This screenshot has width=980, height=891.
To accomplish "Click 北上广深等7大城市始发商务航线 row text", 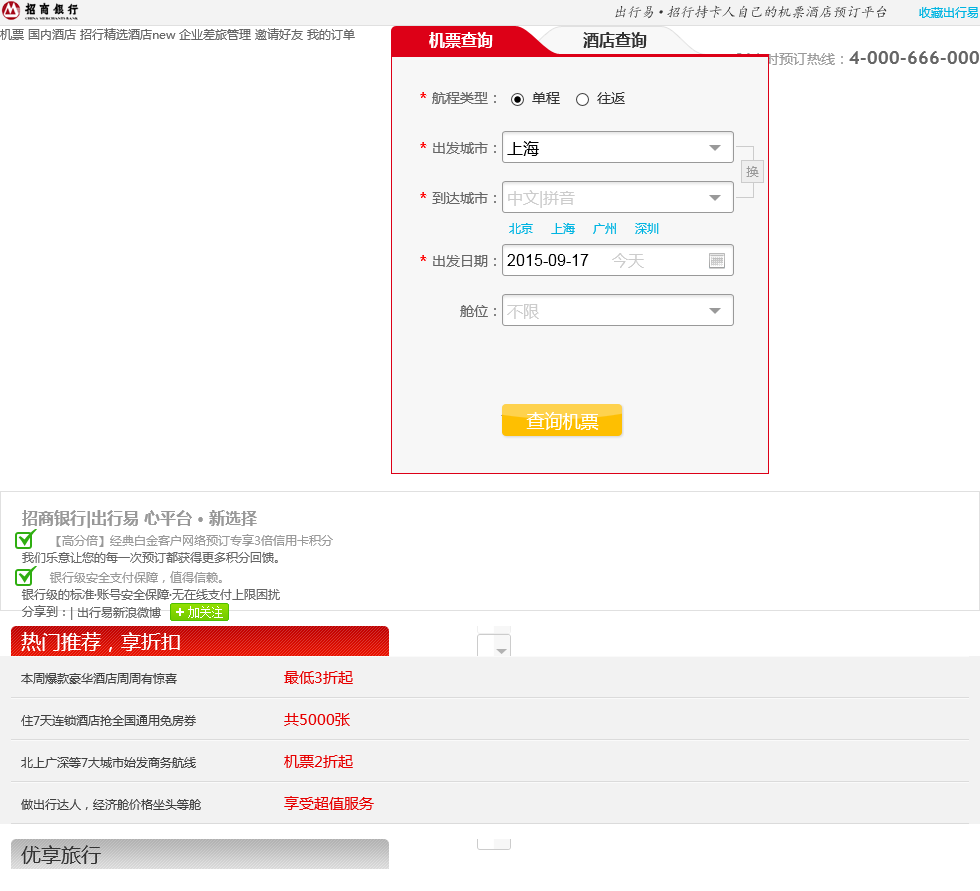I will point(108,762).
